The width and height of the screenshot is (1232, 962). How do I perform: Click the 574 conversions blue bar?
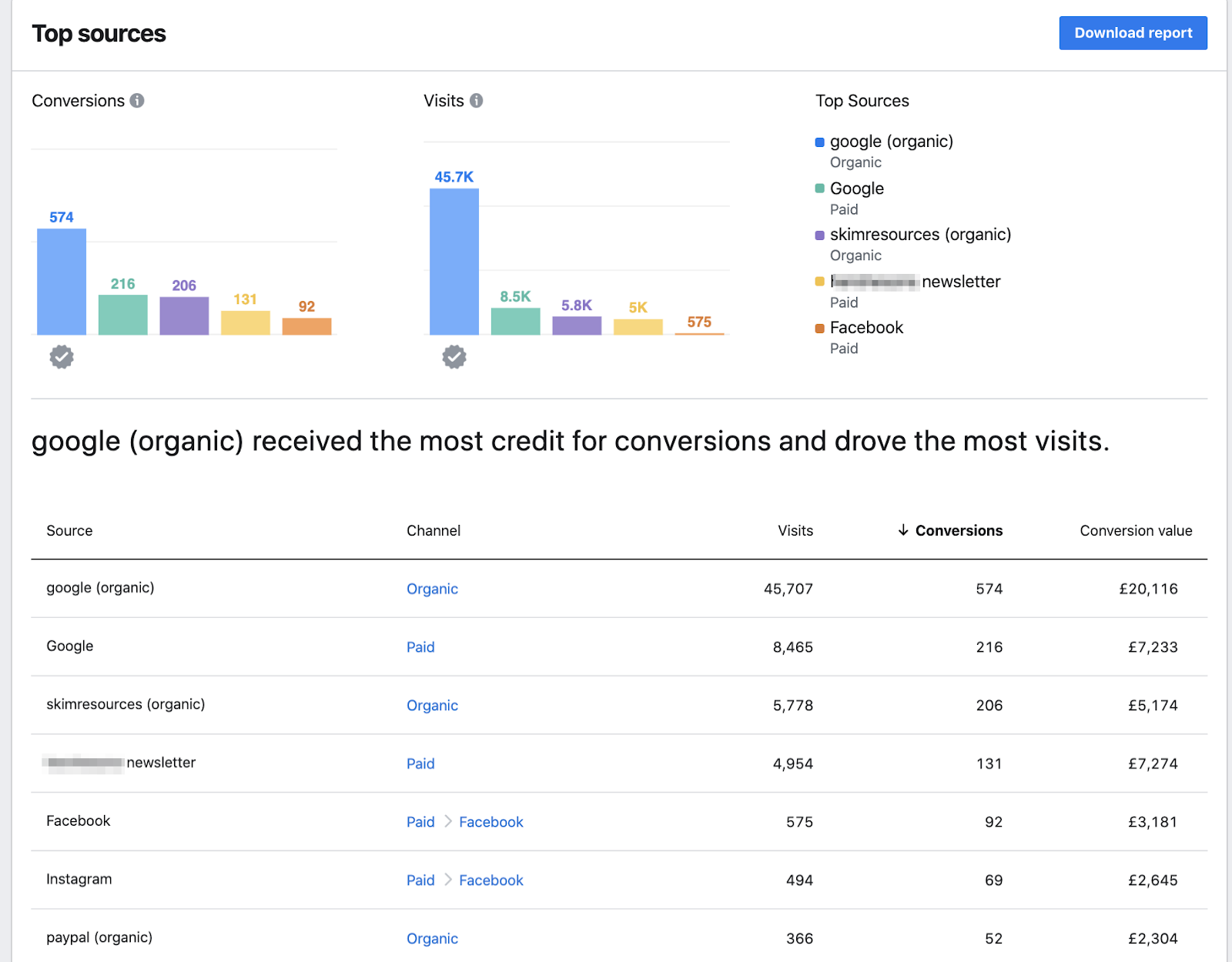[62, 282]
